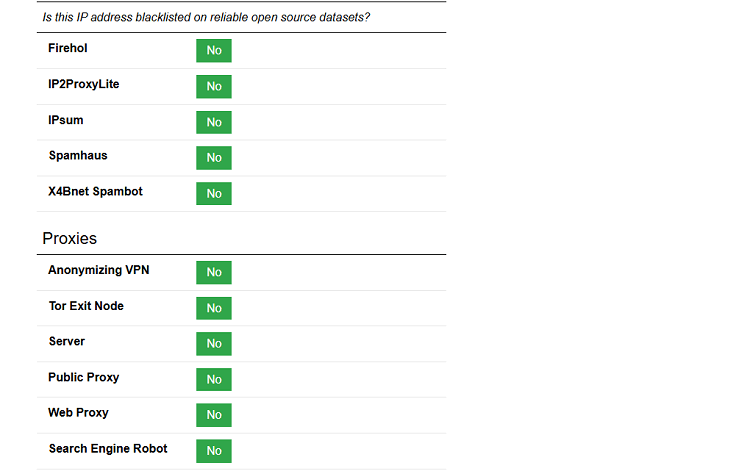
Task: Select the Spamhaus label text
Action: tap(78, 156)
